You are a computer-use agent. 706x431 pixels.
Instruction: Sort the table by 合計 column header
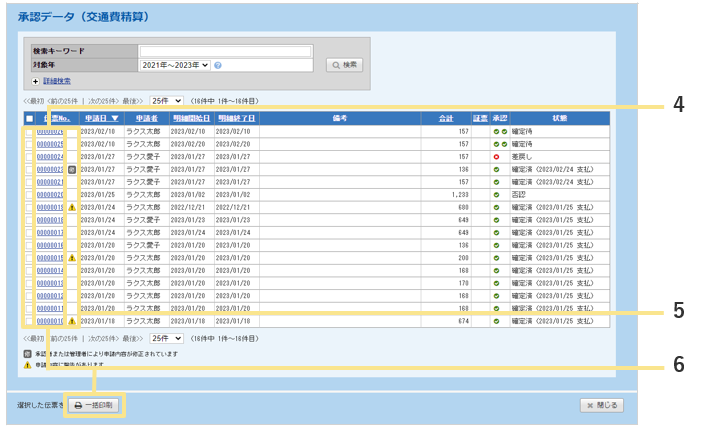click(x=445, y=118)
